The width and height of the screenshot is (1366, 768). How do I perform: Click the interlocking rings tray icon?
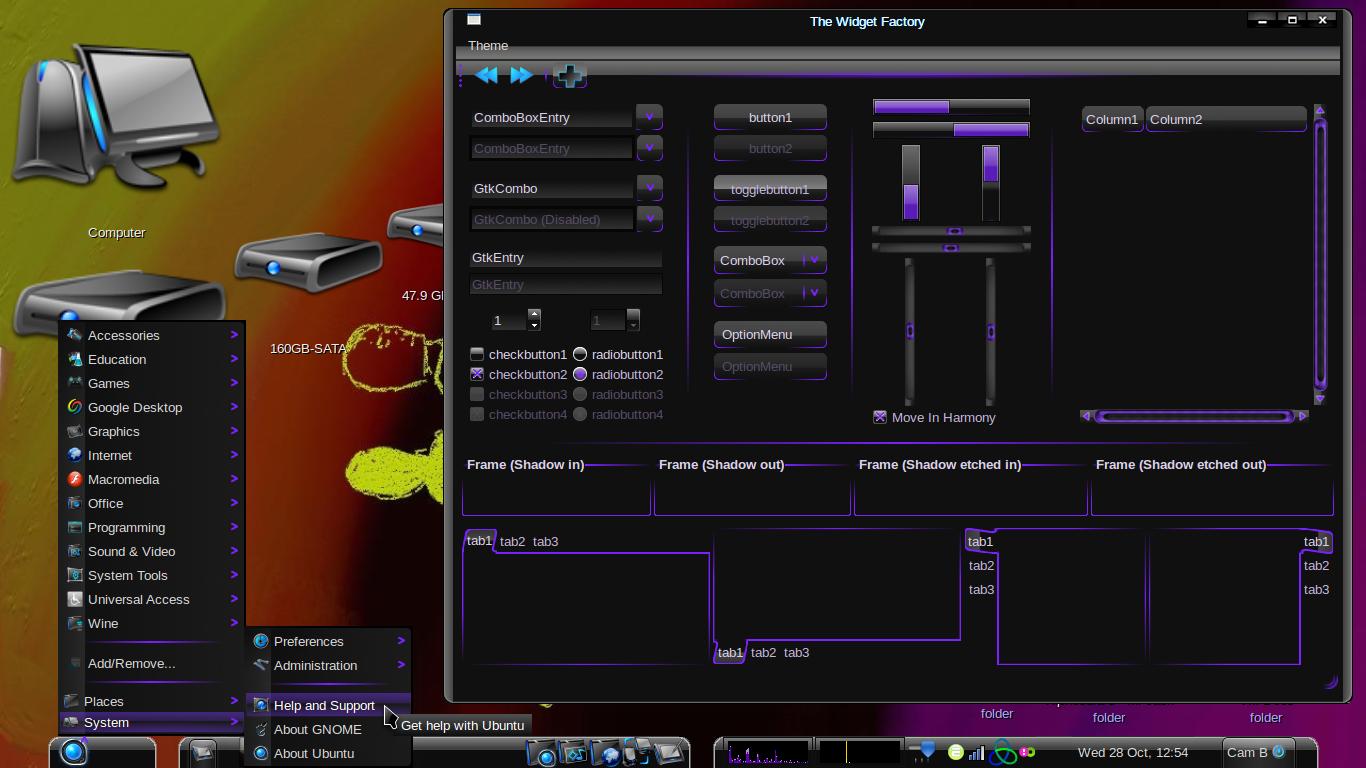pos(1003,753)
